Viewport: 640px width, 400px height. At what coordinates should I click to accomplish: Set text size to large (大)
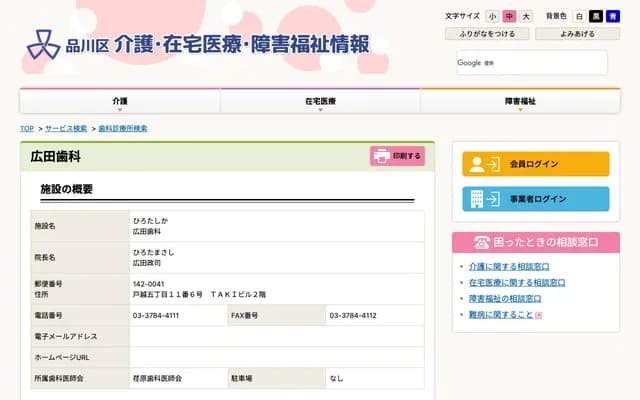coord(526,17)
